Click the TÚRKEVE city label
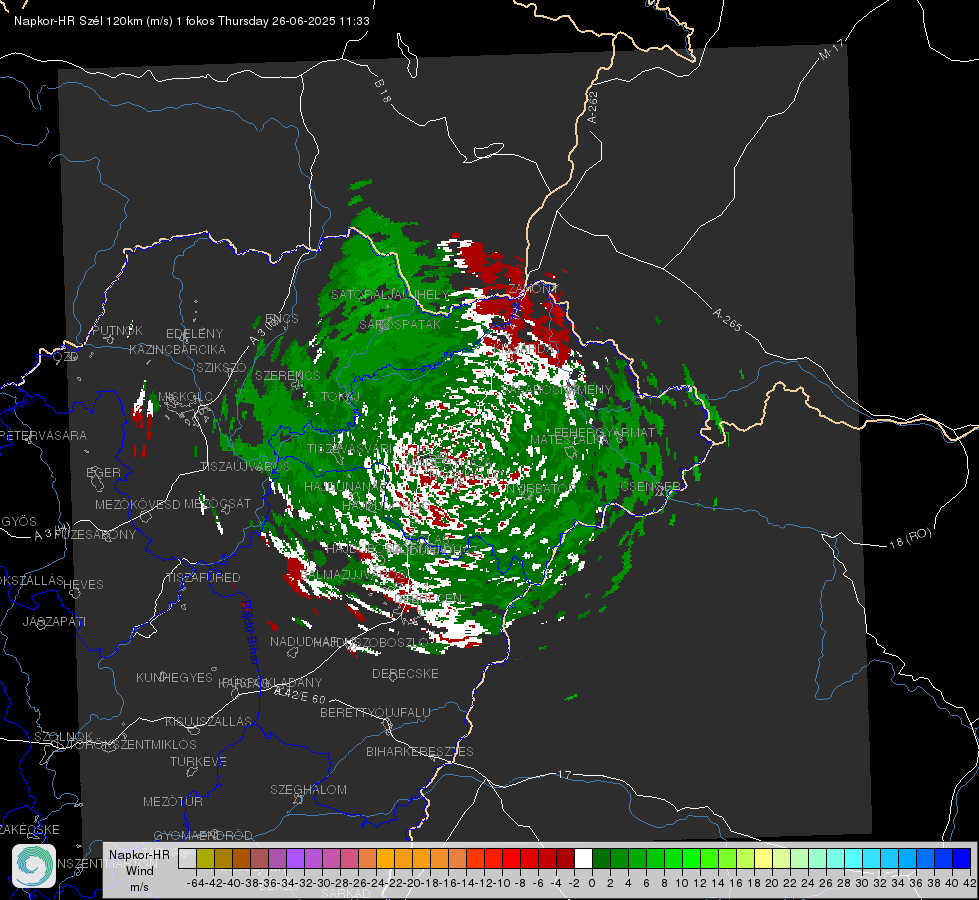The image size is (979, 900). click(x=199, y=762)
